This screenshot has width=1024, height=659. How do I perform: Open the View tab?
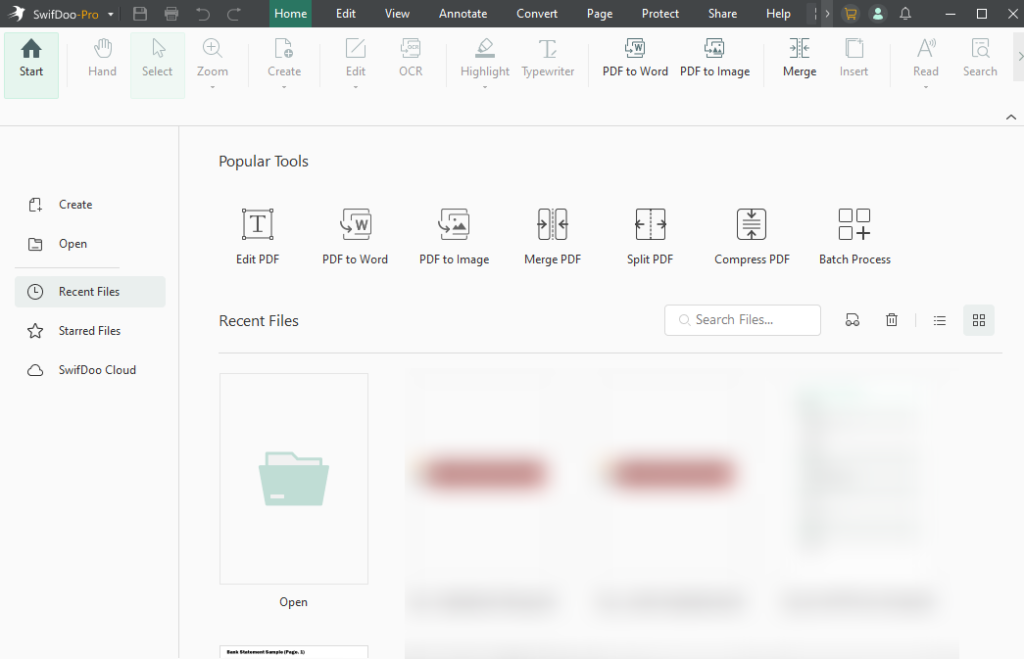397,13
